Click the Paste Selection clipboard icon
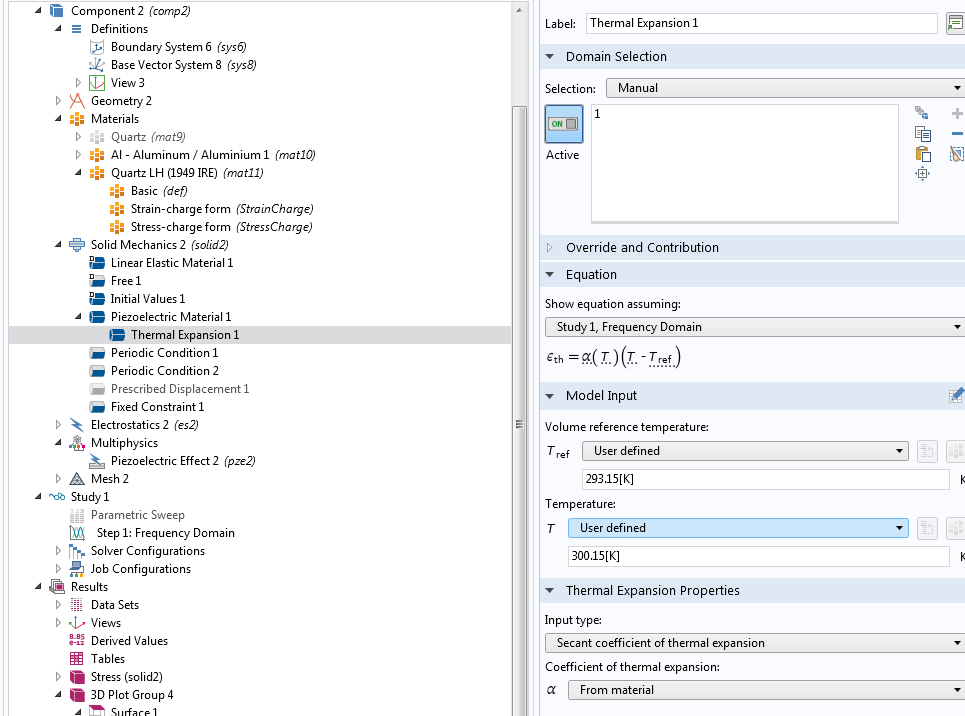965x716 pixels. click(x=923, y=154)
